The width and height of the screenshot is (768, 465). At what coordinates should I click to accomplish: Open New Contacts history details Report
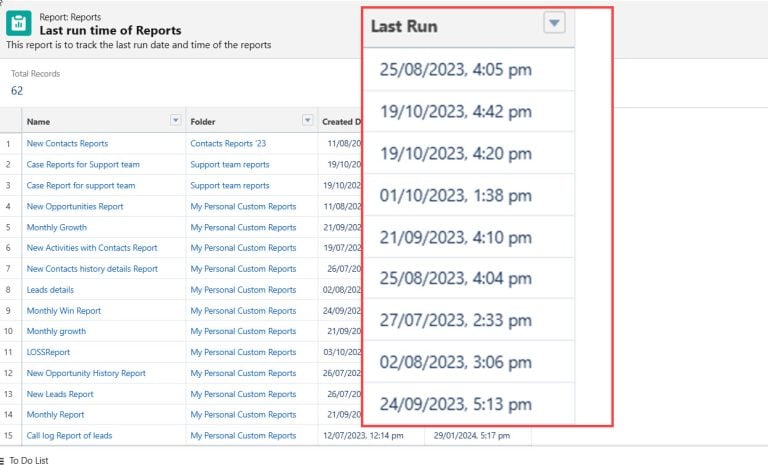[x=92, y=269]
